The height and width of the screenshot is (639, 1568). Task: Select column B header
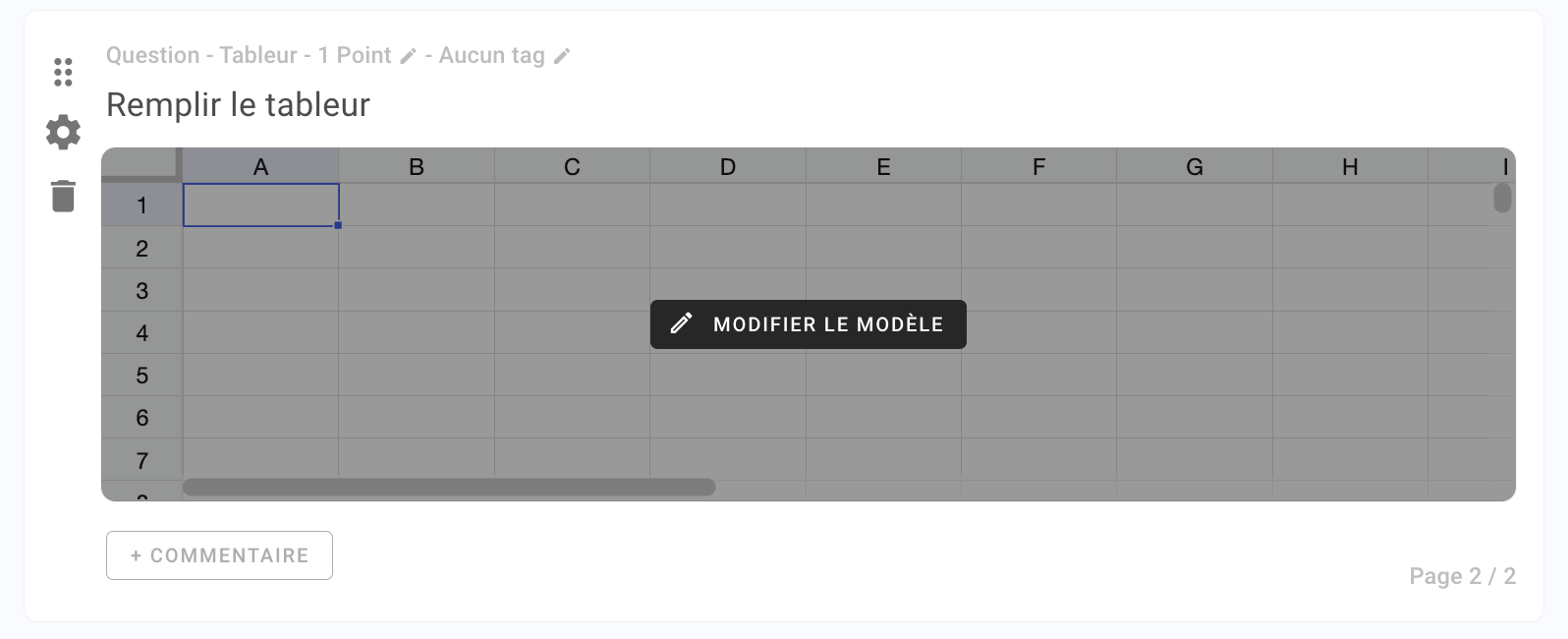pos(417,167)
